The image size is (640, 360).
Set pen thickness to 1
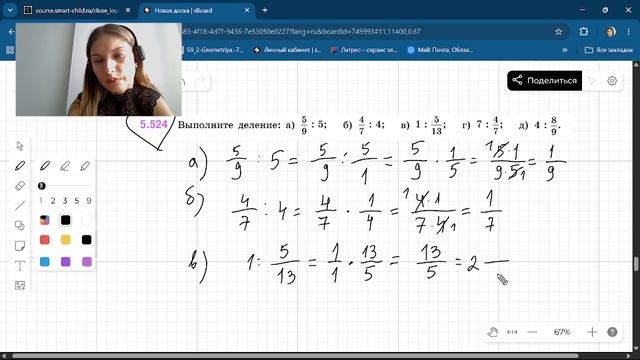click(41, 200)
